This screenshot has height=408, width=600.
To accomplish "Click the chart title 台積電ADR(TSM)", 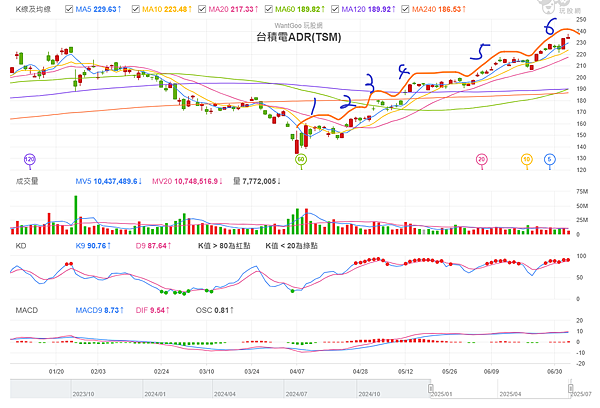I will 299,37.
